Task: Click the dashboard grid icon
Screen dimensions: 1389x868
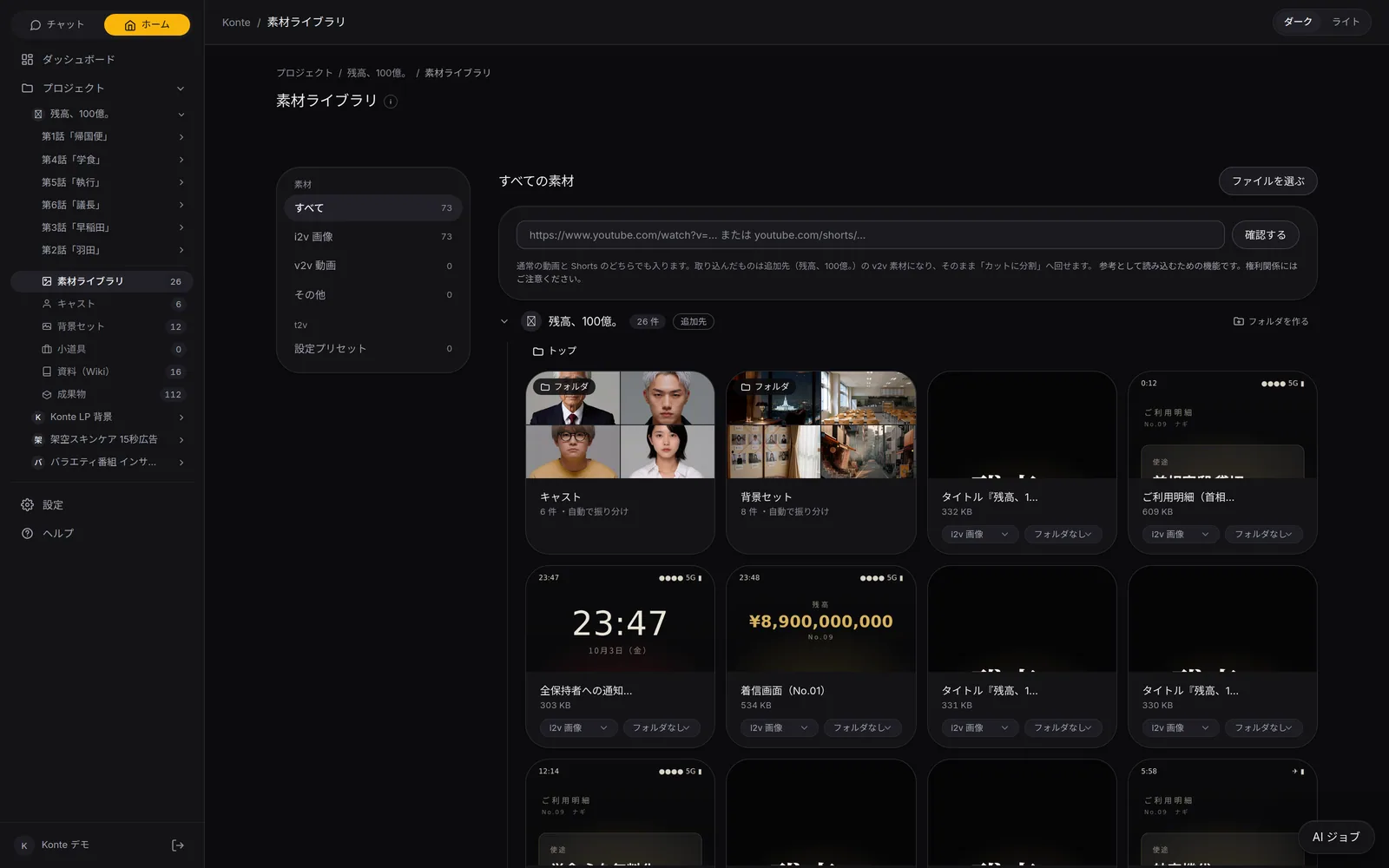Action: [27, 60]
